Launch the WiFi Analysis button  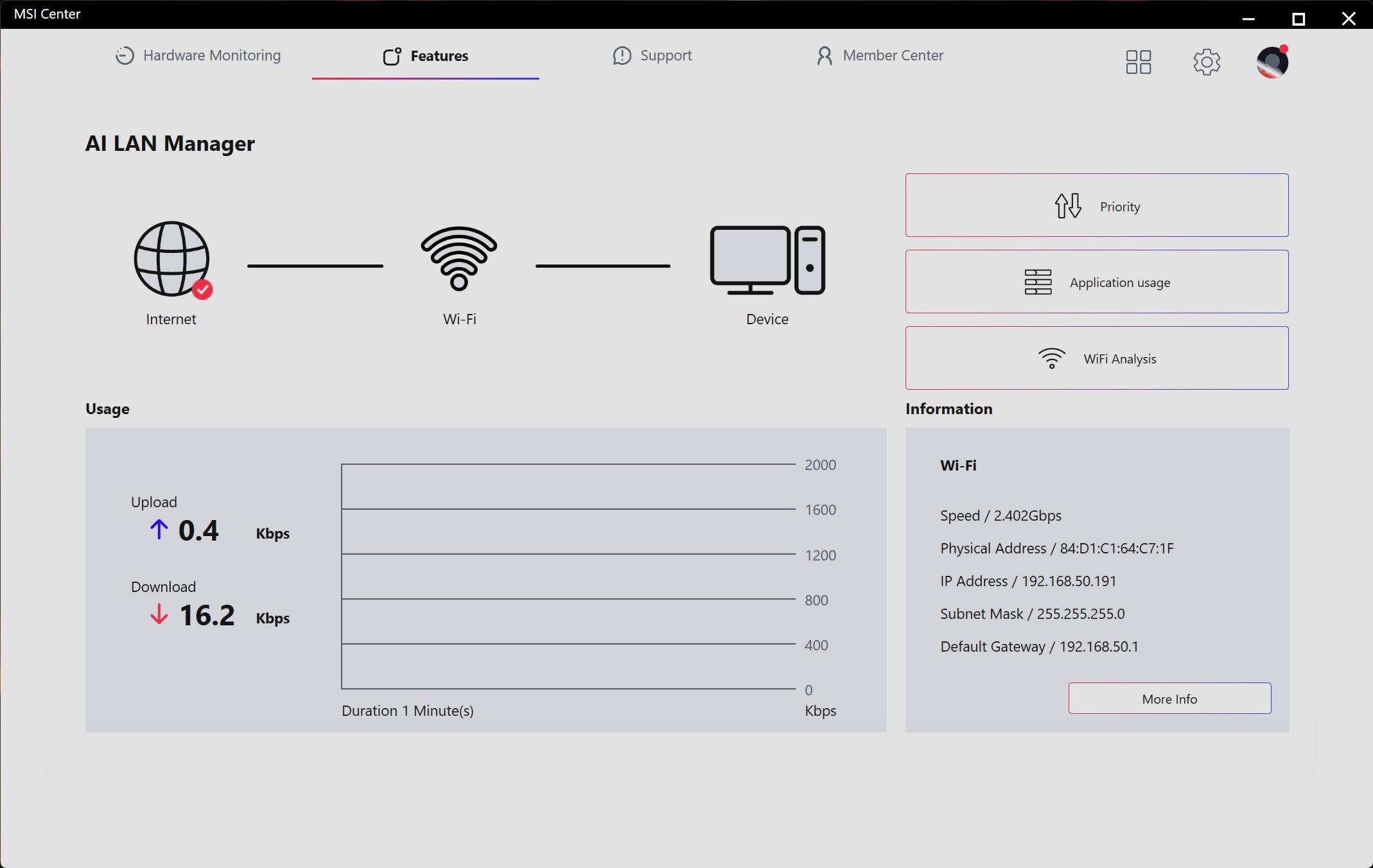click(x=1097, y=358)
